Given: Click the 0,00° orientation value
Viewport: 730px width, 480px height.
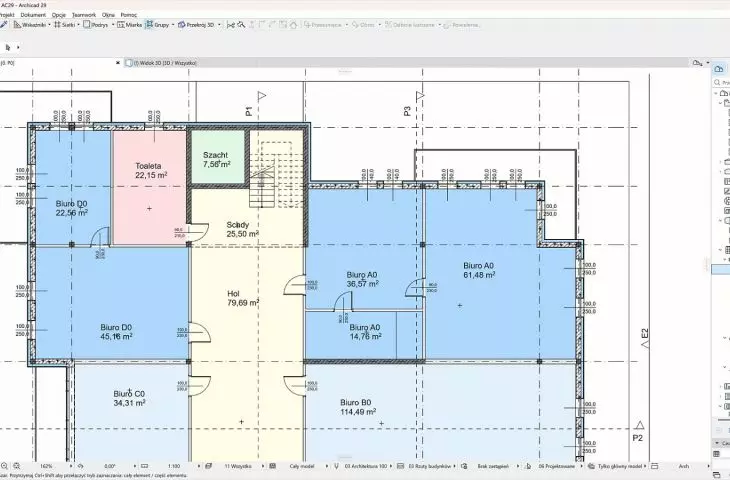Looking at the screenshot, I should [110, 466].
